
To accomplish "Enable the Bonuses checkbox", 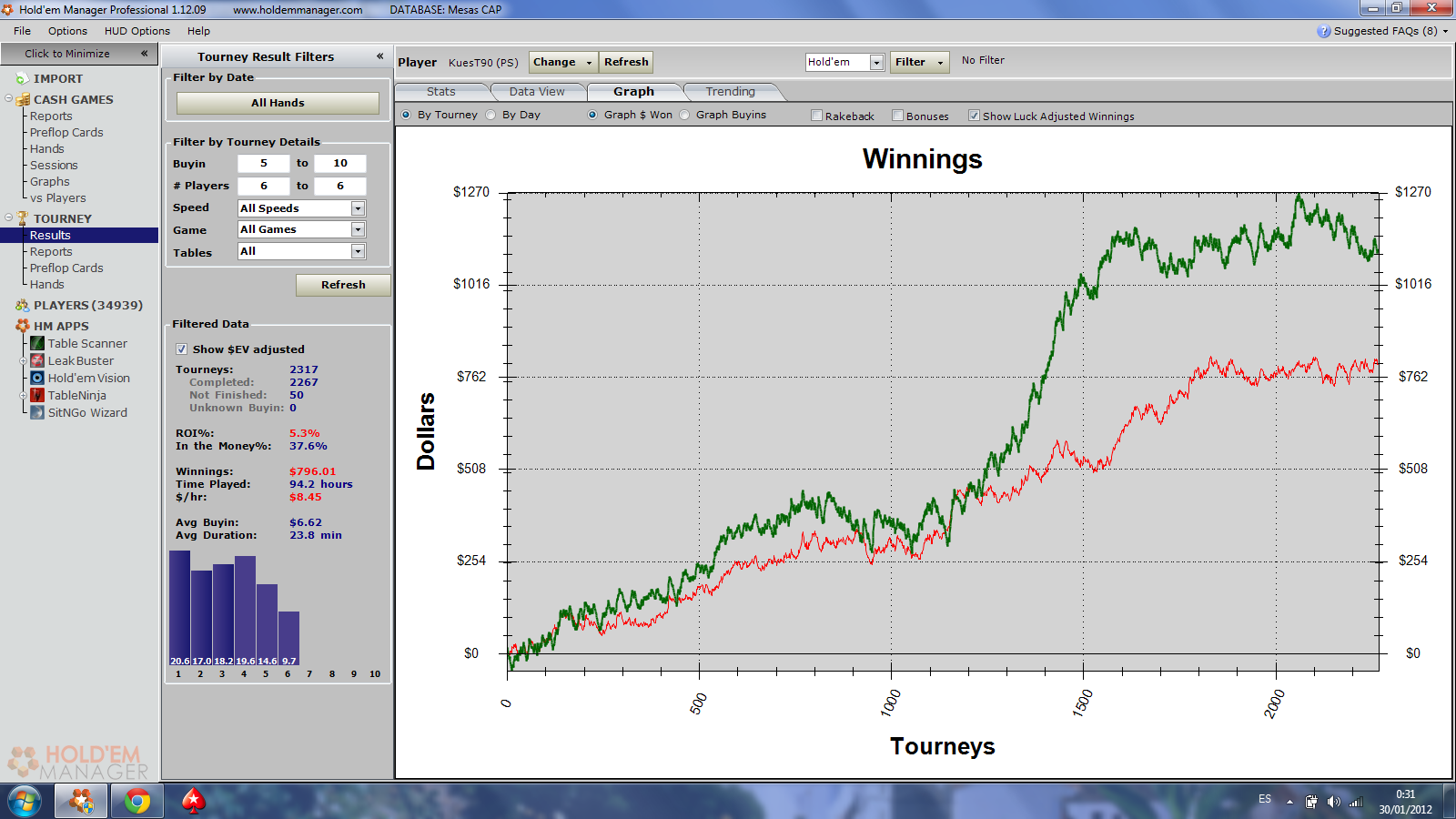I will click(x=897, y=116).
